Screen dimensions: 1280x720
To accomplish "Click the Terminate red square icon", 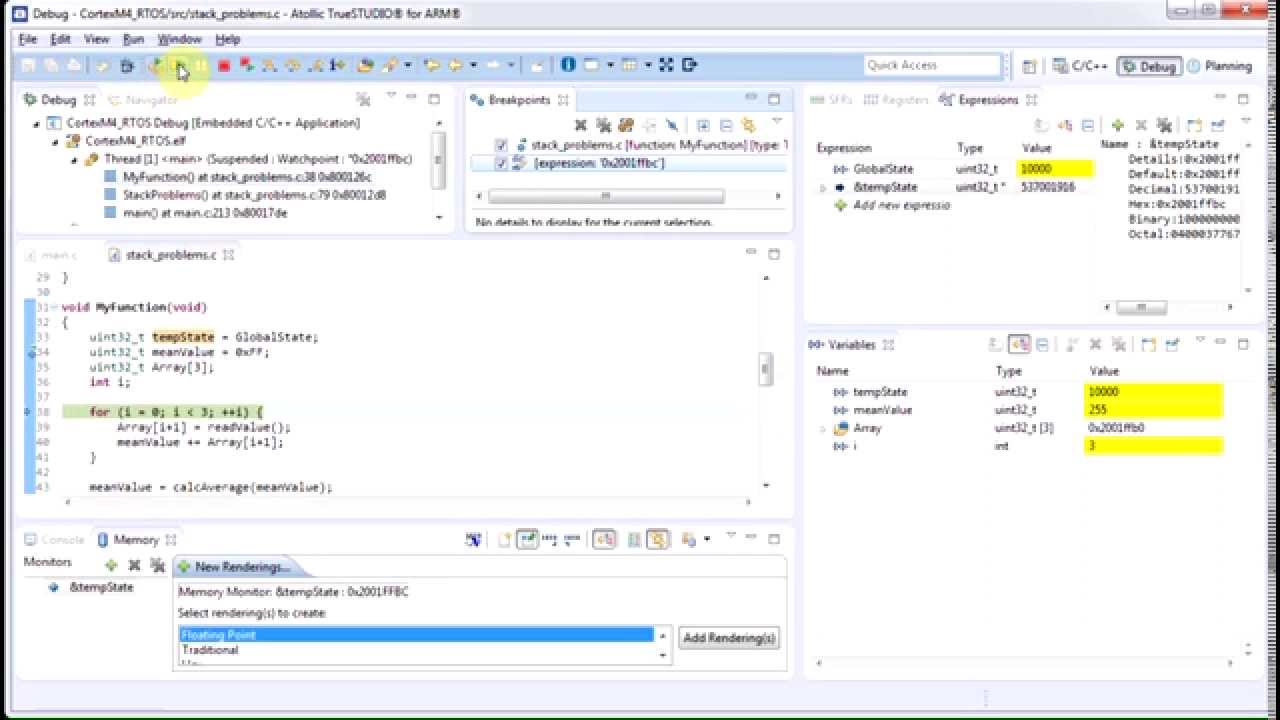I will tap(224, 65).
